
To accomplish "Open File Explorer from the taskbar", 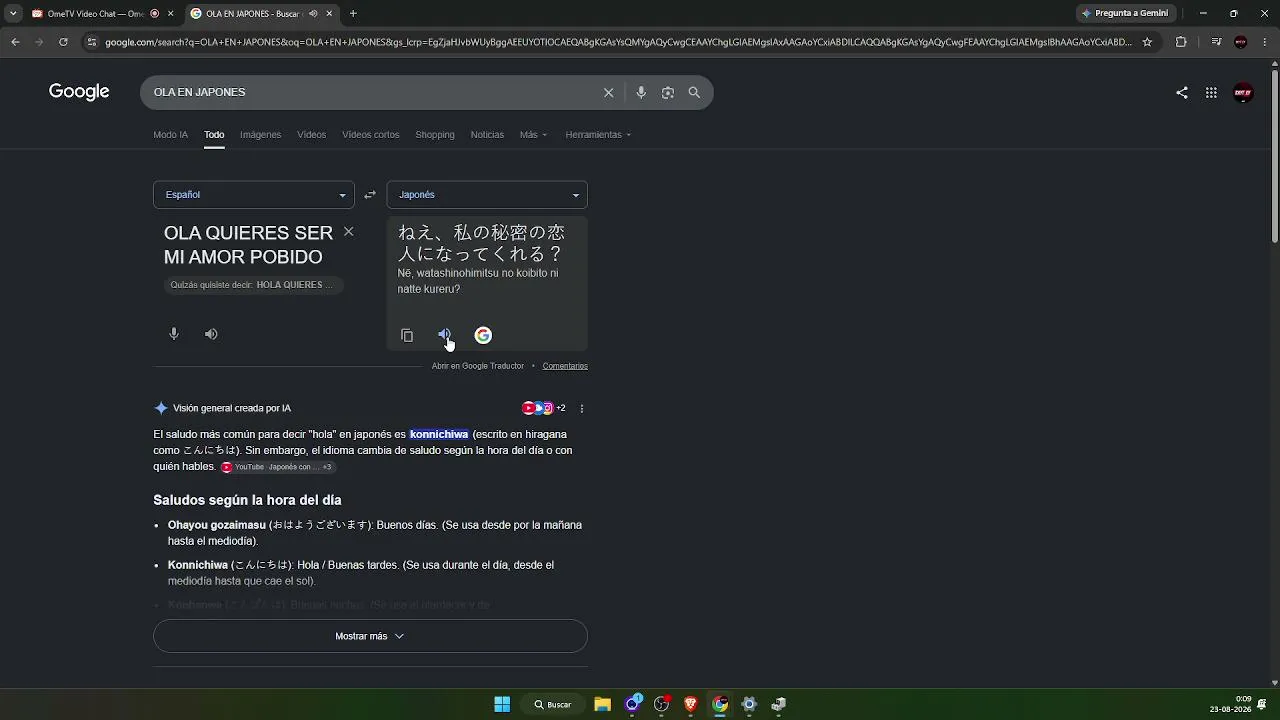I will coord(602,704).
